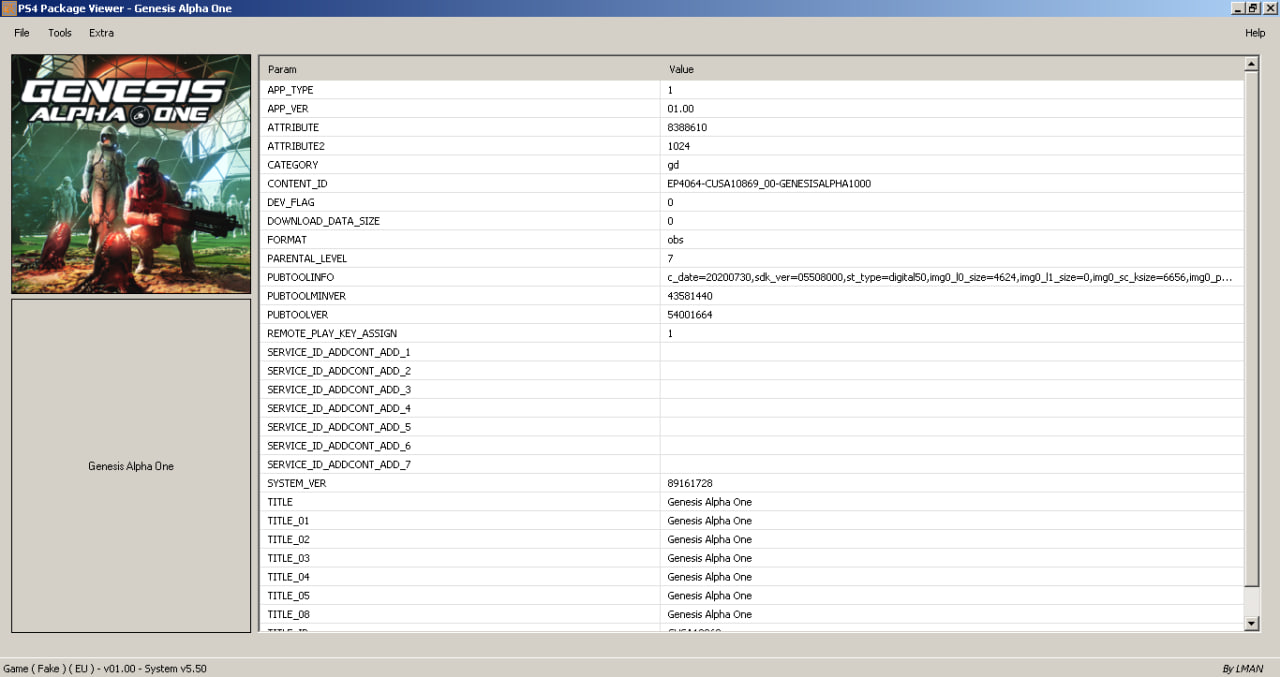The width and height of the screenshot is (1280, 677).
Task: Select the TITLE_01 parameter name
Action: 288,521
